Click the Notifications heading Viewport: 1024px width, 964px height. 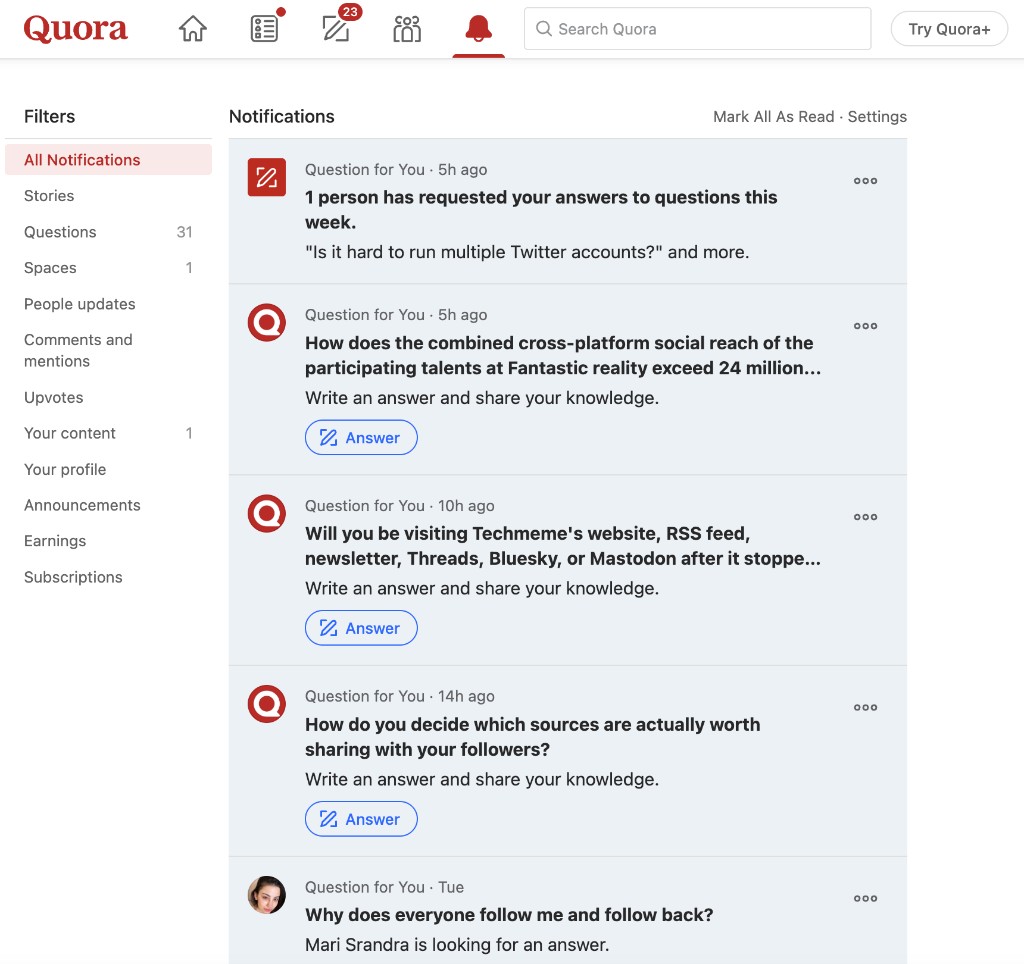281,116
